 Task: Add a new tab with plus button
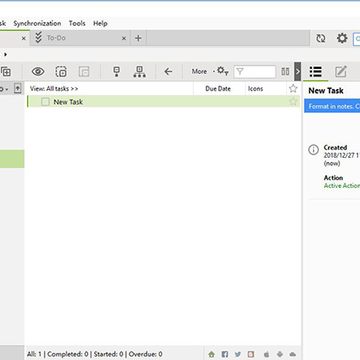click(x=138, y=38)
